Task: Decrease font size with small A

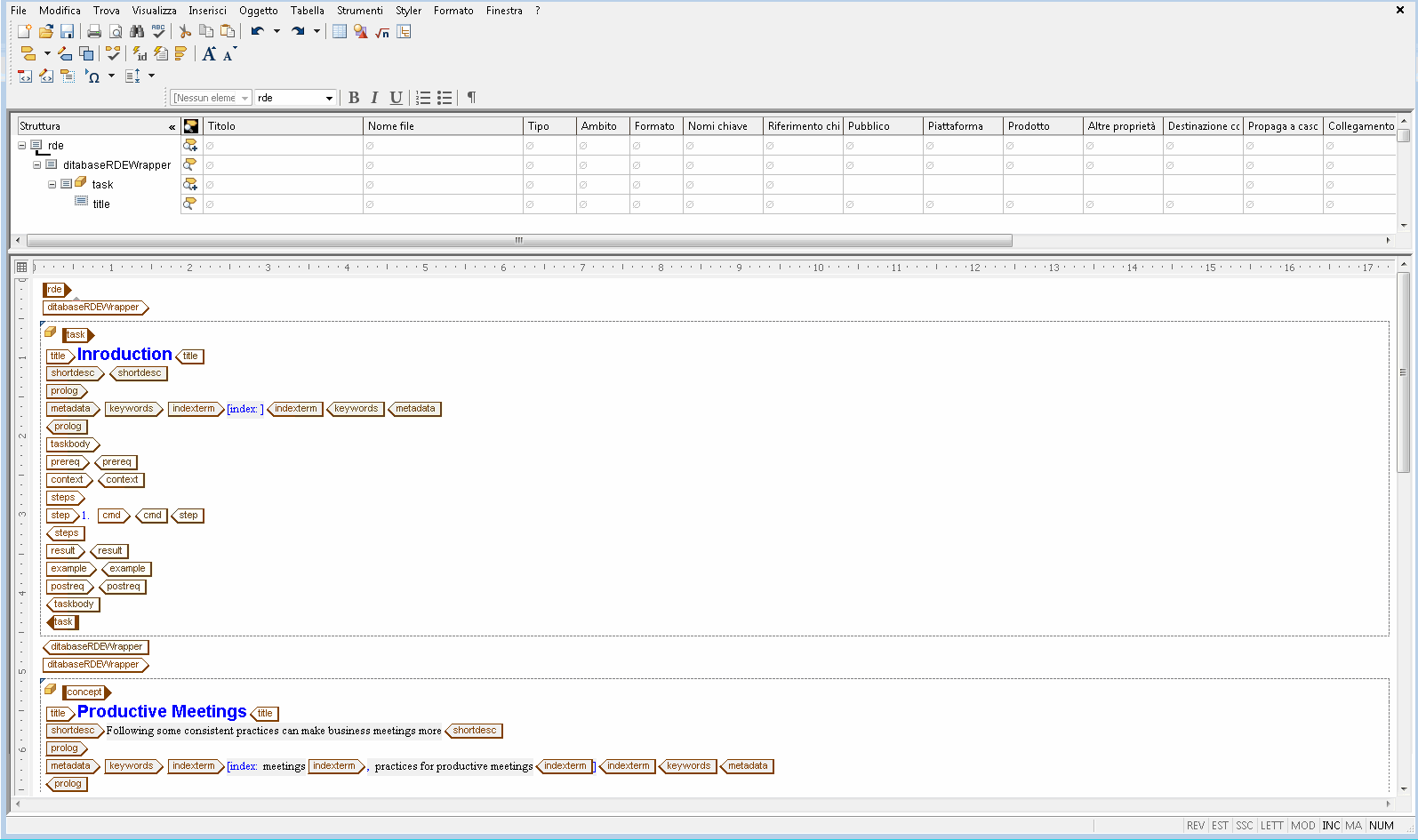Action: tap(229, 53)
